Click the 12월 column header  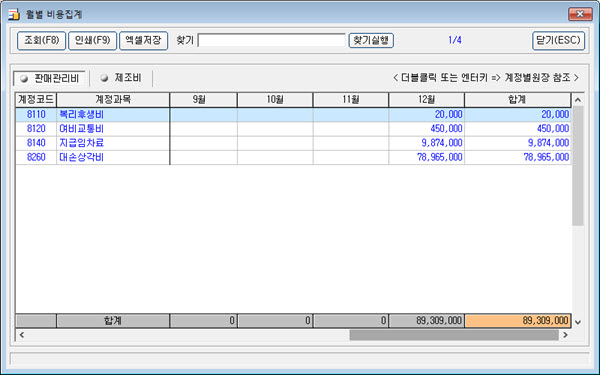pyautogui.click(x=427, y=100)
